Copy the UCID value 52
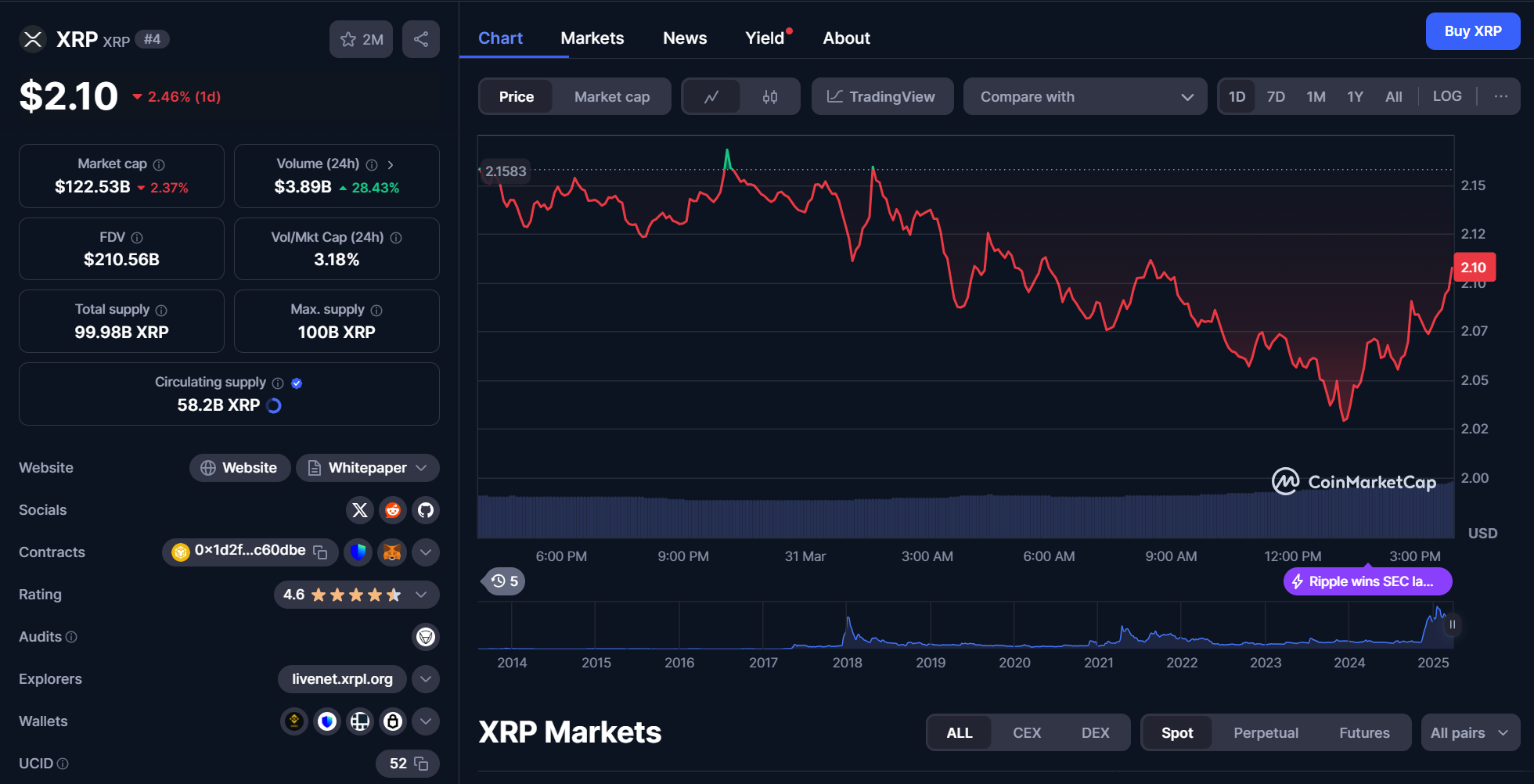This screenshot has width=1534, height=784. coord(421,764)
